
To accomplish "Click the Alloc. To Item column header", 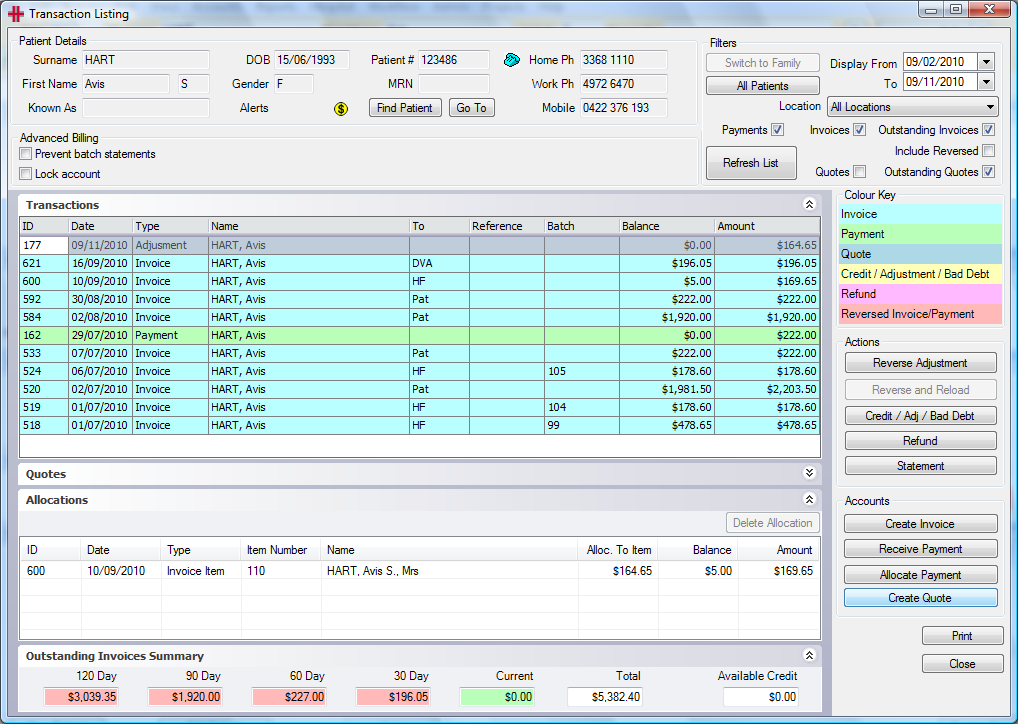I will click(619, 550).
